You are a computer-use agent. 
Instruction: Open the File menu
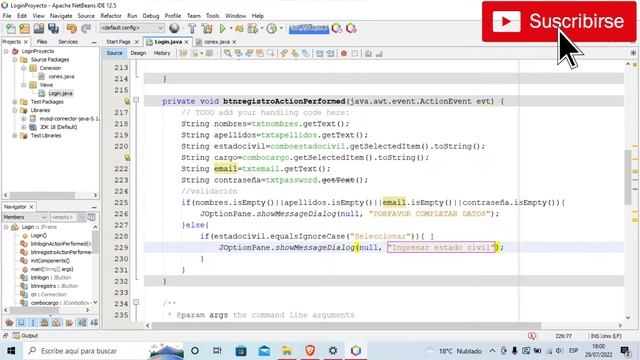7,16
